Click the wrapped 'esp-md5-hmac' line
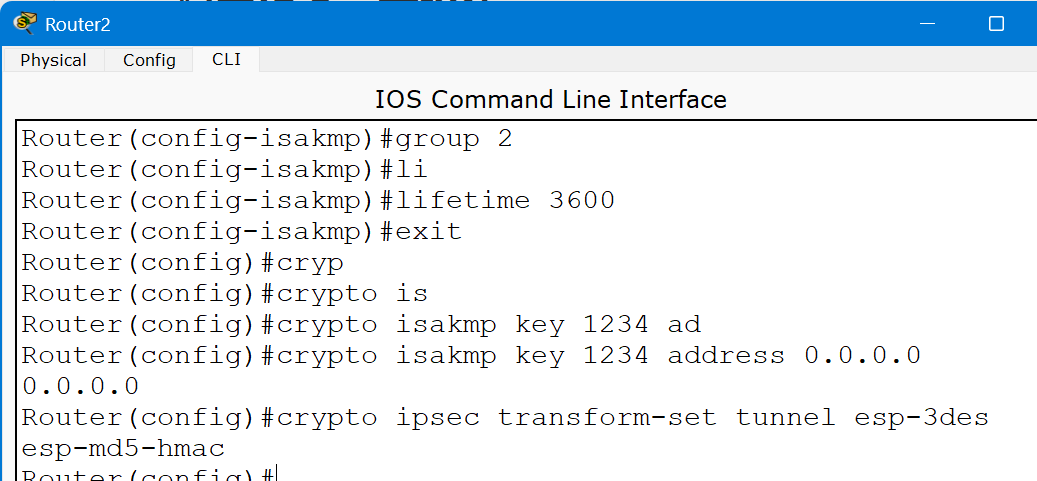The width and height of the screenshot is (1037, 481). [123, 448]
